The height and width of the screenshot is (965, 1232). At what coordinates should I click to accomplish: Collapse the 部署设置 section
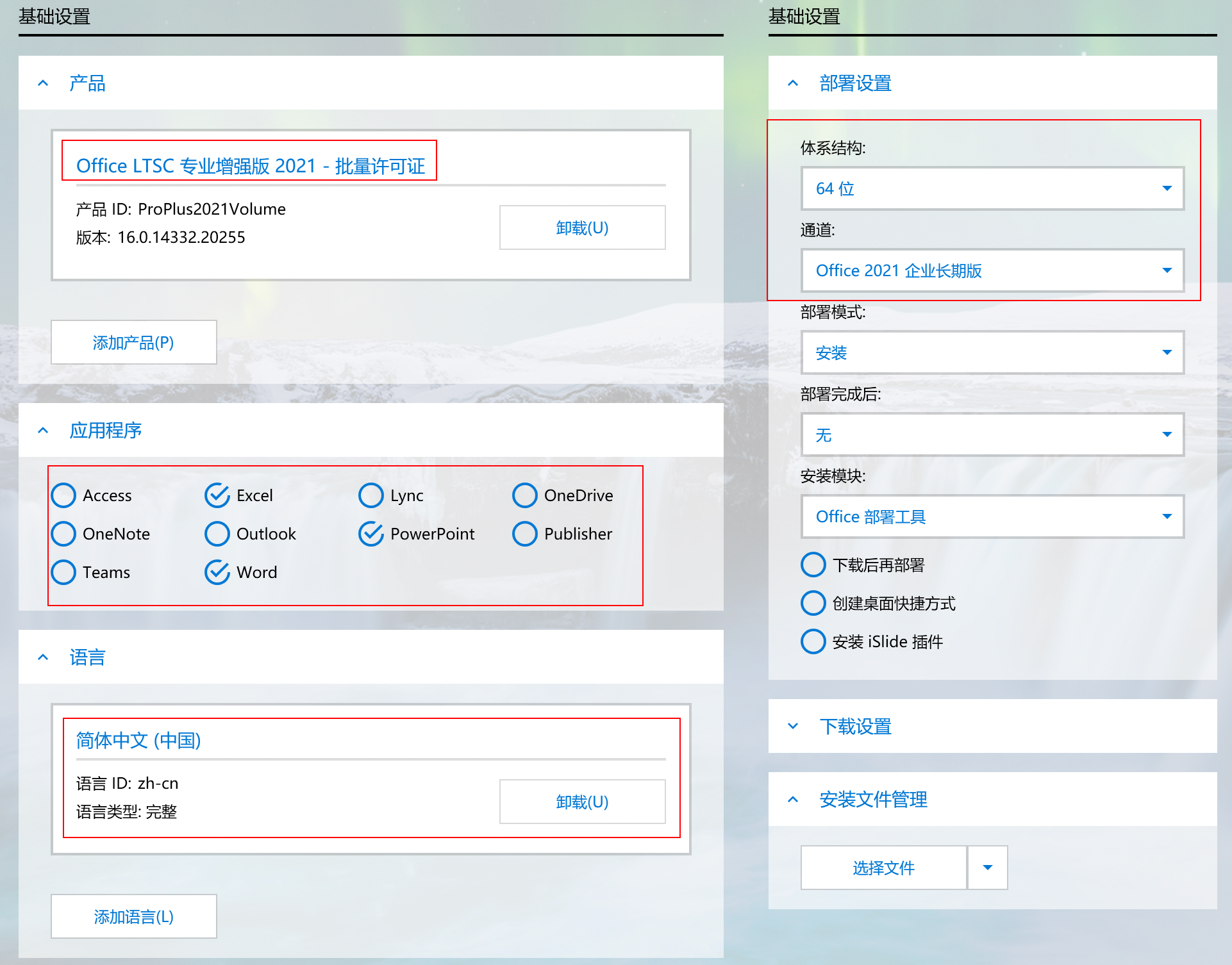pos(793,83)
